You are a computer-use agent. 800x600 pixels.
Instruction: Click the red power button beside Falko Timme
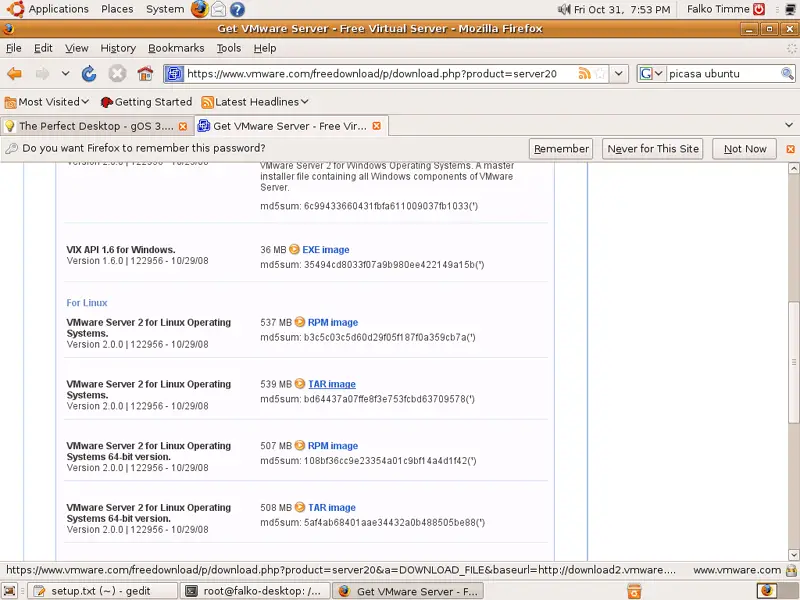(759, 9)
